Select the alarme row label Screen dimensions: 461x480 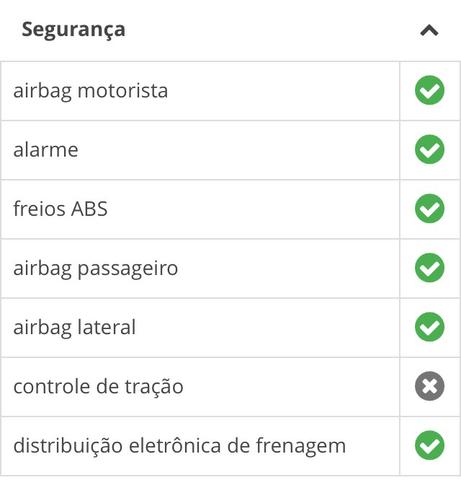(46, 150)
